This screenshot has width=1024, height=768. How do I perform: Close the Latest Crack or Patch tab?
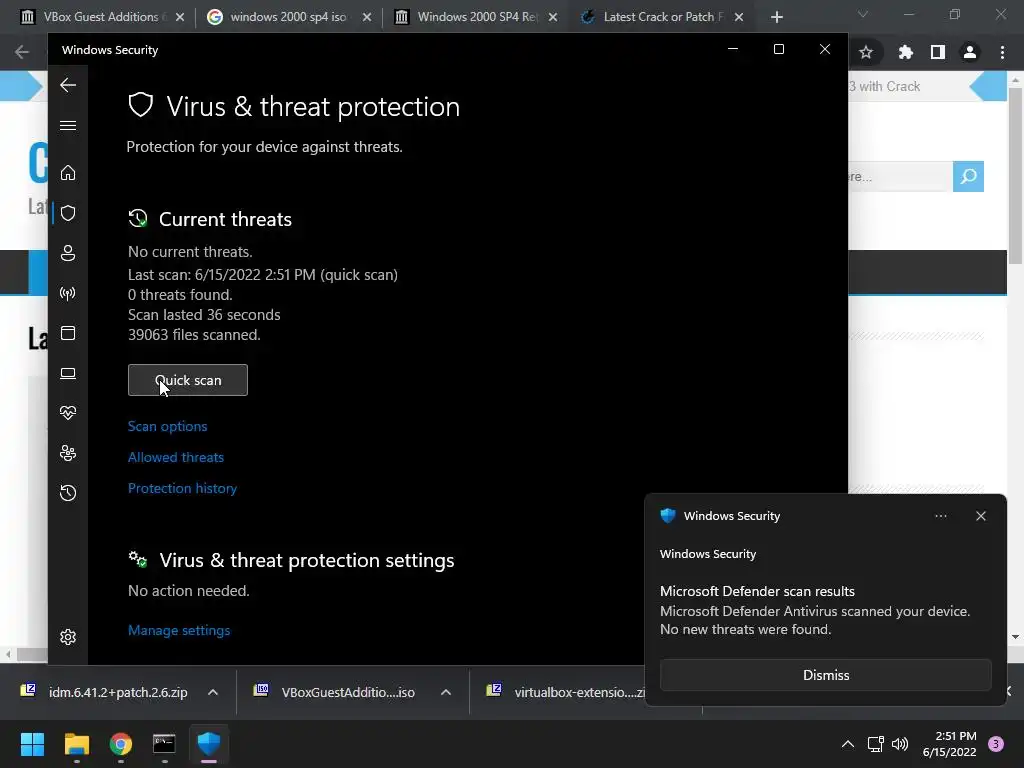[x=739, y=17]
